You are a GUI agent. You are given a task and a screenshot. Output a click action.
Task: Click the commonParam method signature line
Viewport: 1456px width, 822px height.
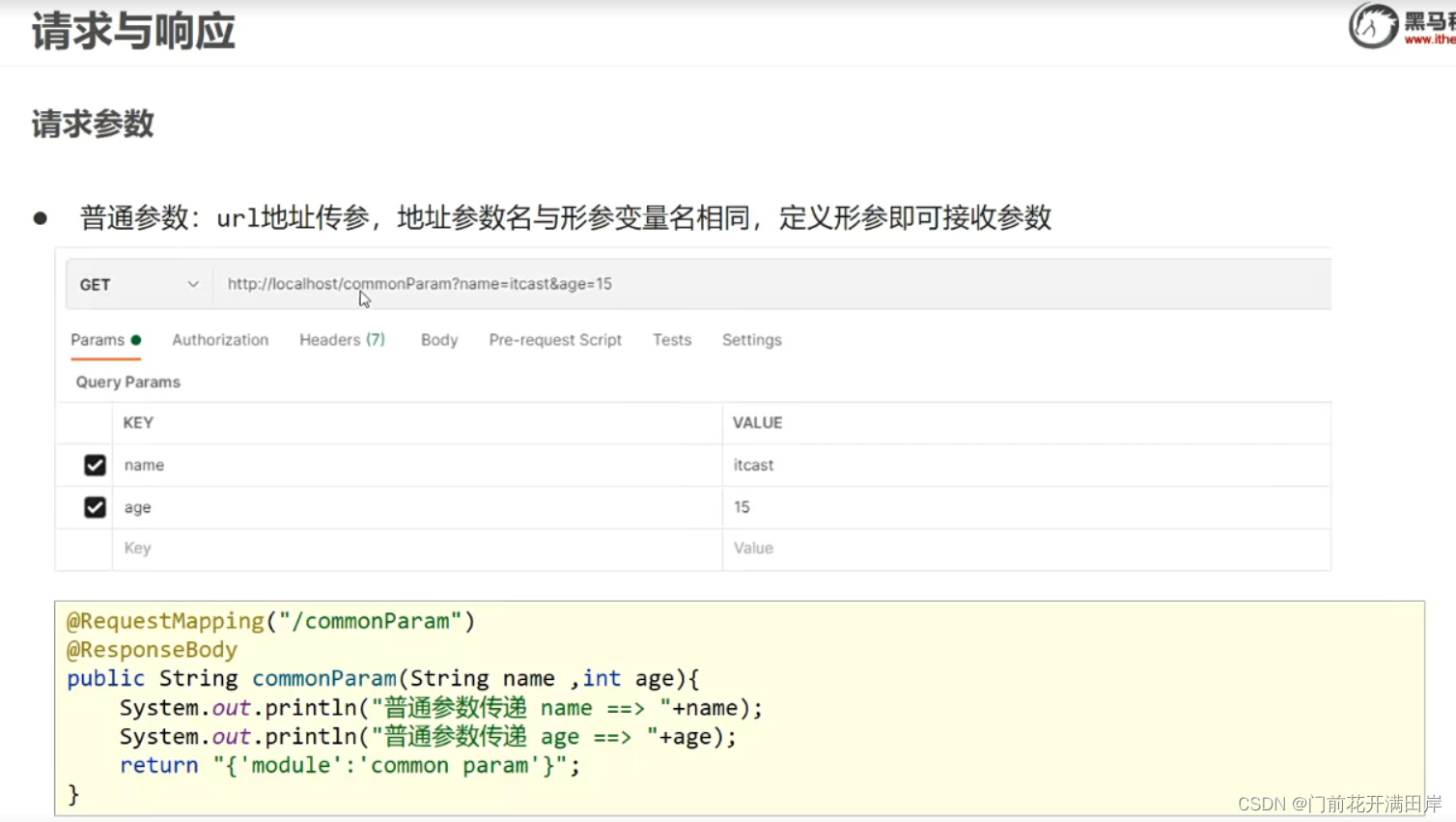click(x=382, y=679)
